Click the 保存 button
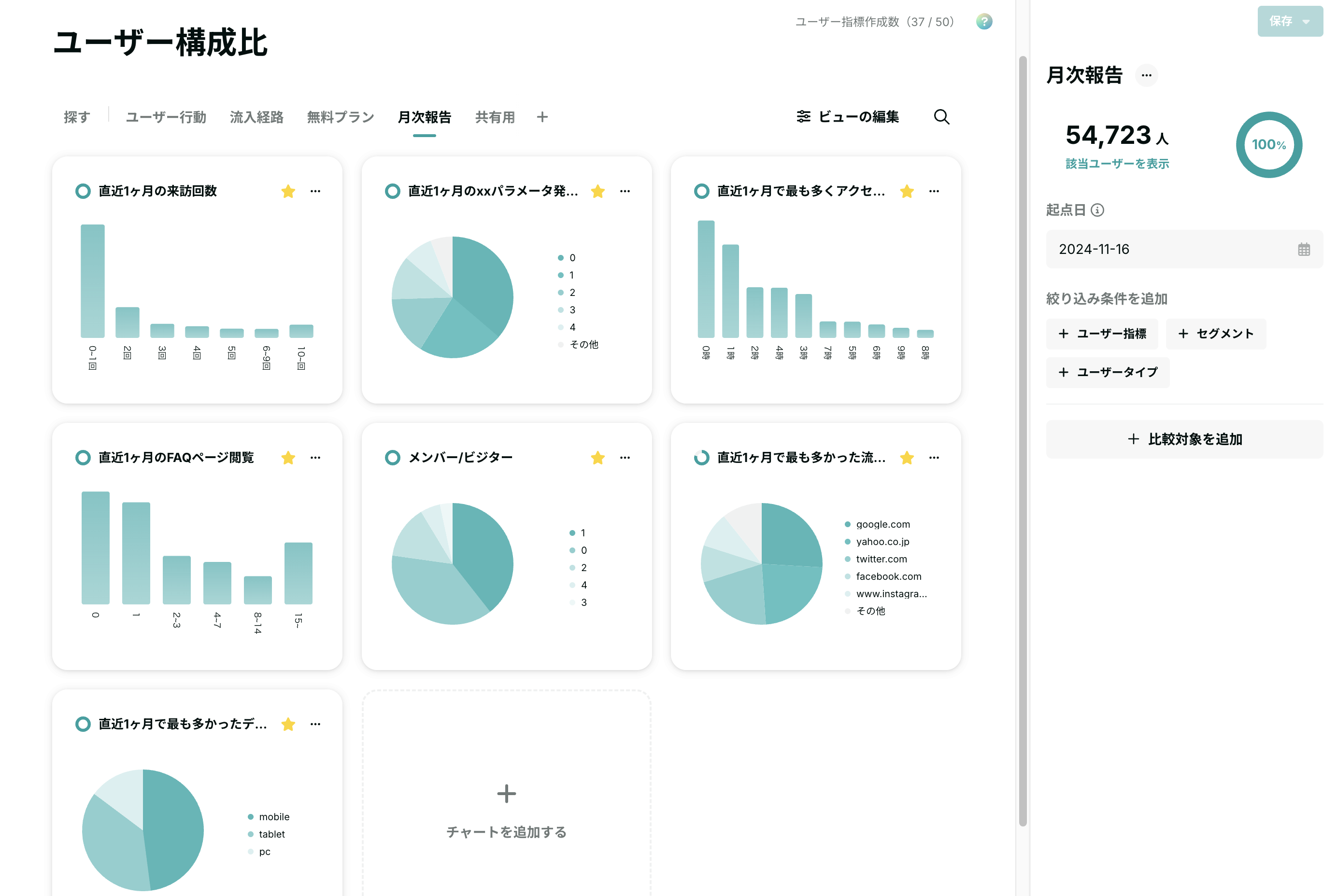 pos(1290,22)
